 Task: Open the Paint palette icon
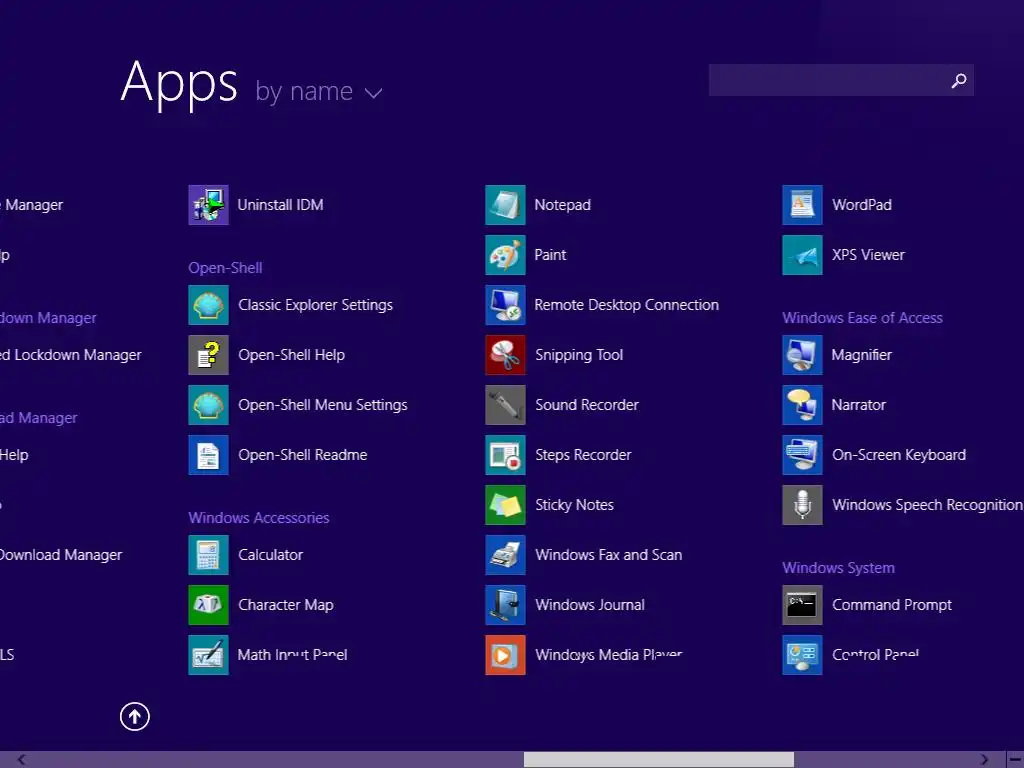point(505,255)
